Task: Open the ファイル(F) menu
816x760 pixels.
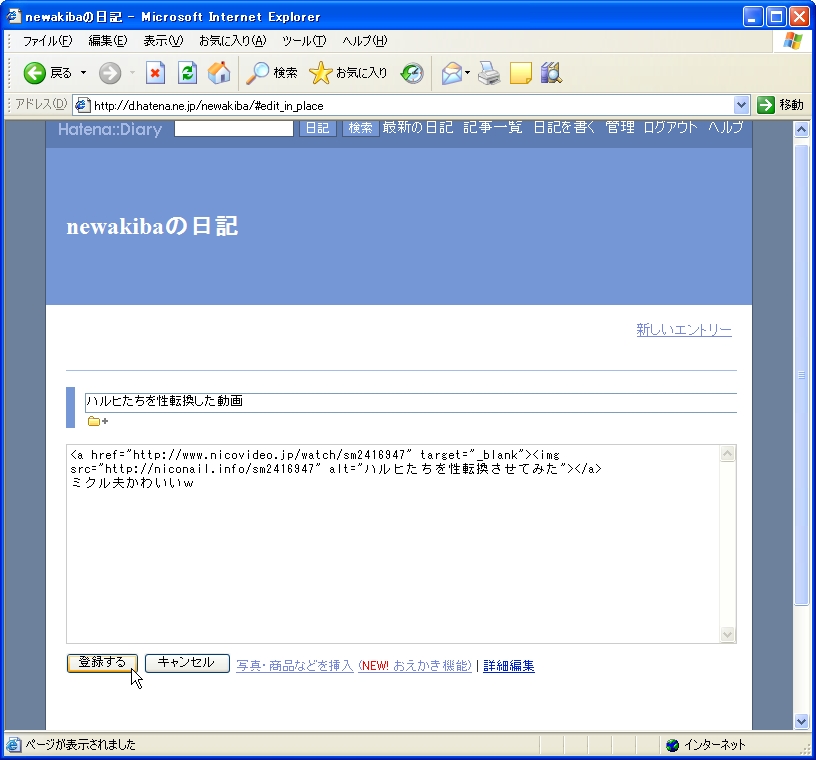Action: pos(47,41)
